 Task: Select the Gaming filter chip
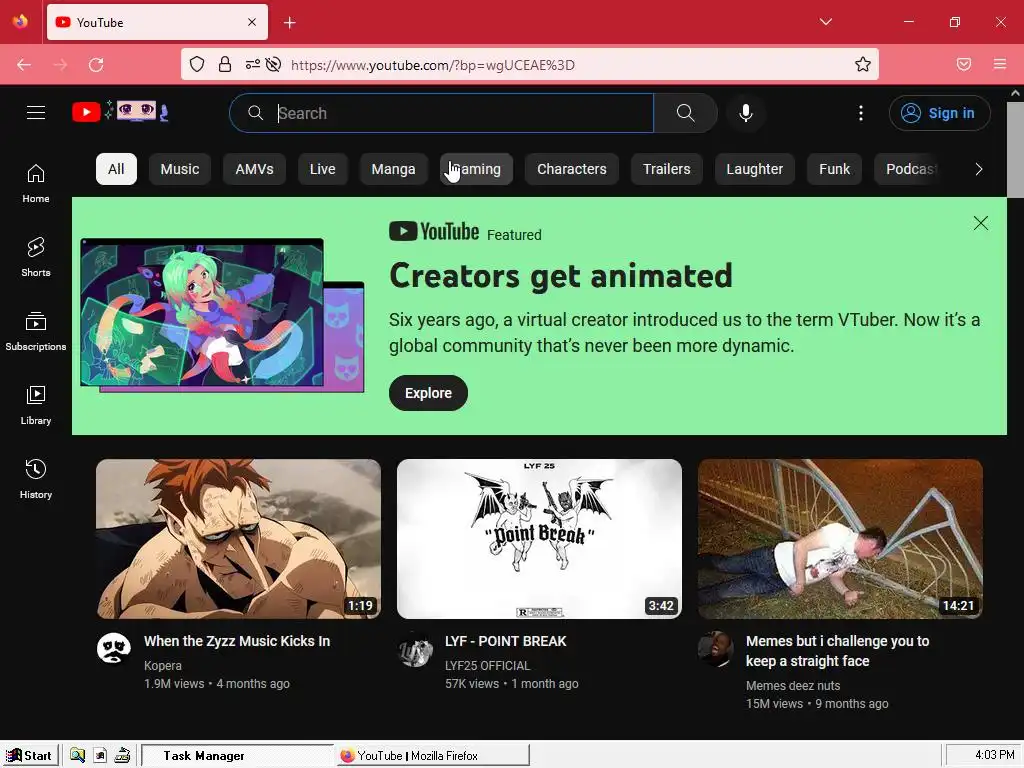point(476,169)
